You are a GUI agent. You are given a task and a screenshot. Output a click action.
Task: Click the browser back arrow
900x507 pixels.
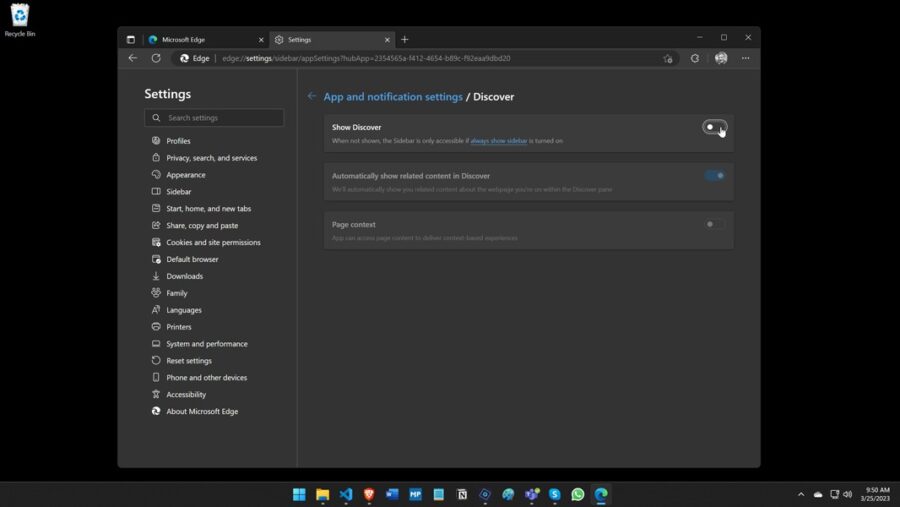coord(133,58)
